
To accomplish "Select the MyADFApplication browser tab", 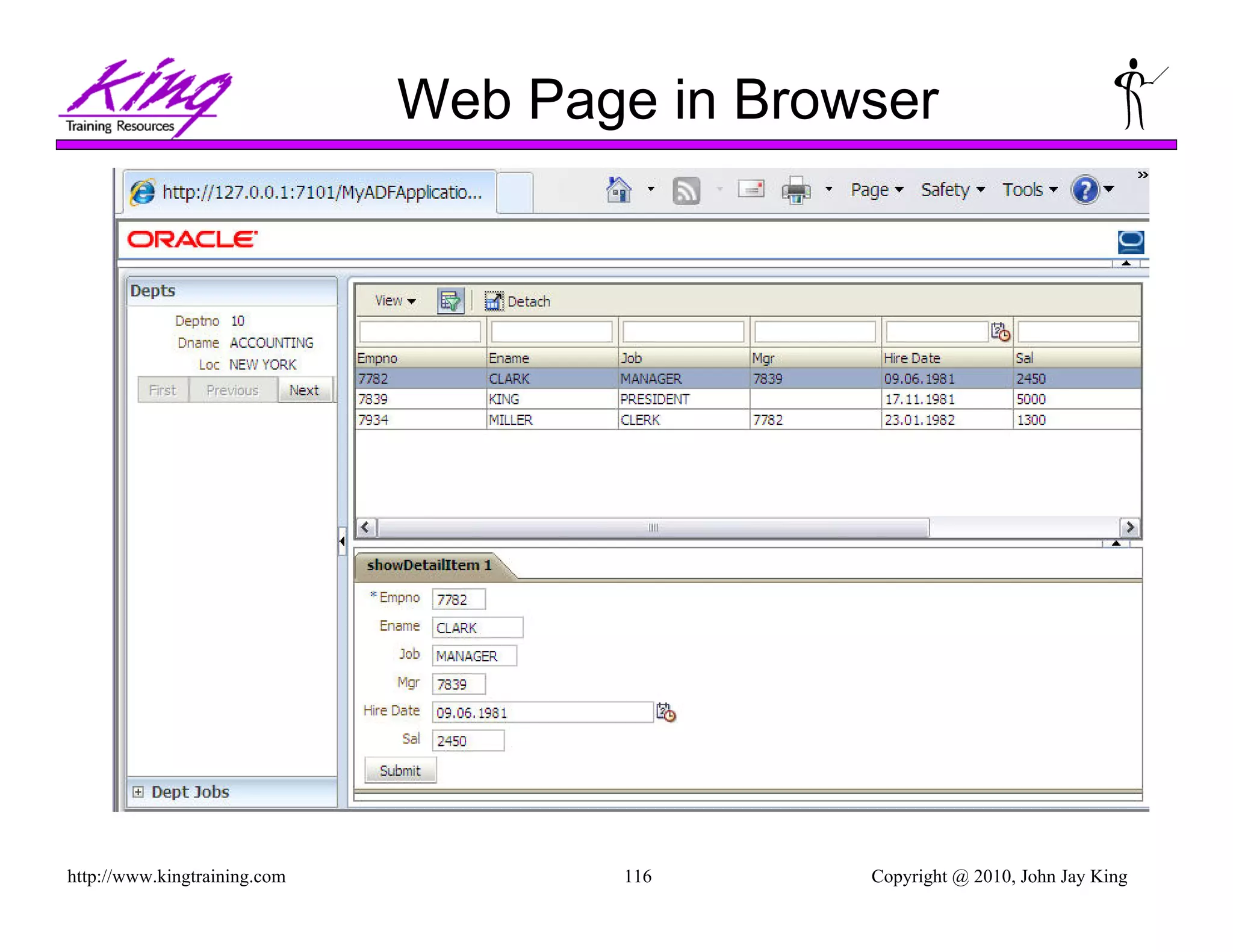I will tap(309, 192).
